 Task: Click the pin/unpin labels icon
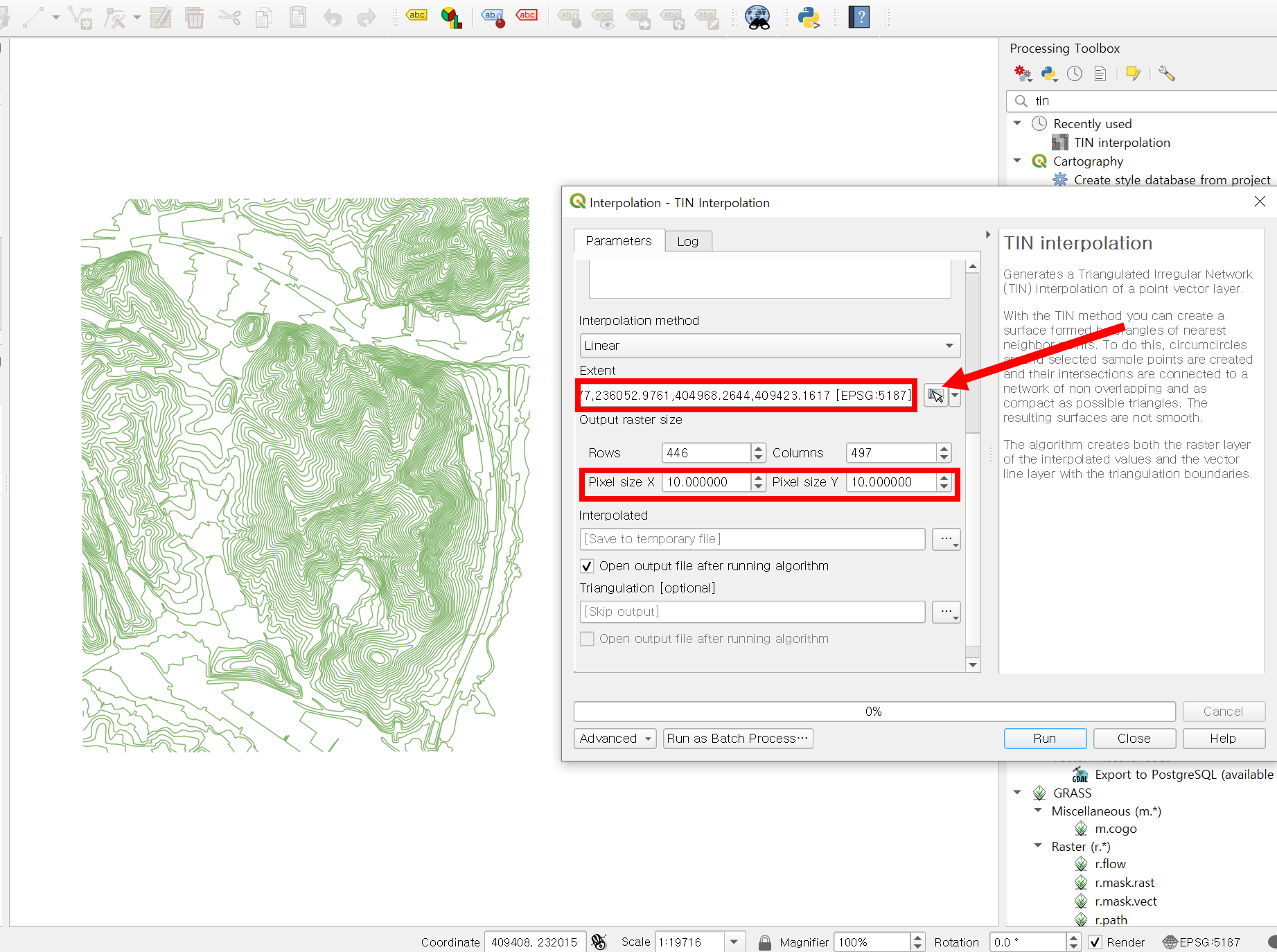coord(493,17)
